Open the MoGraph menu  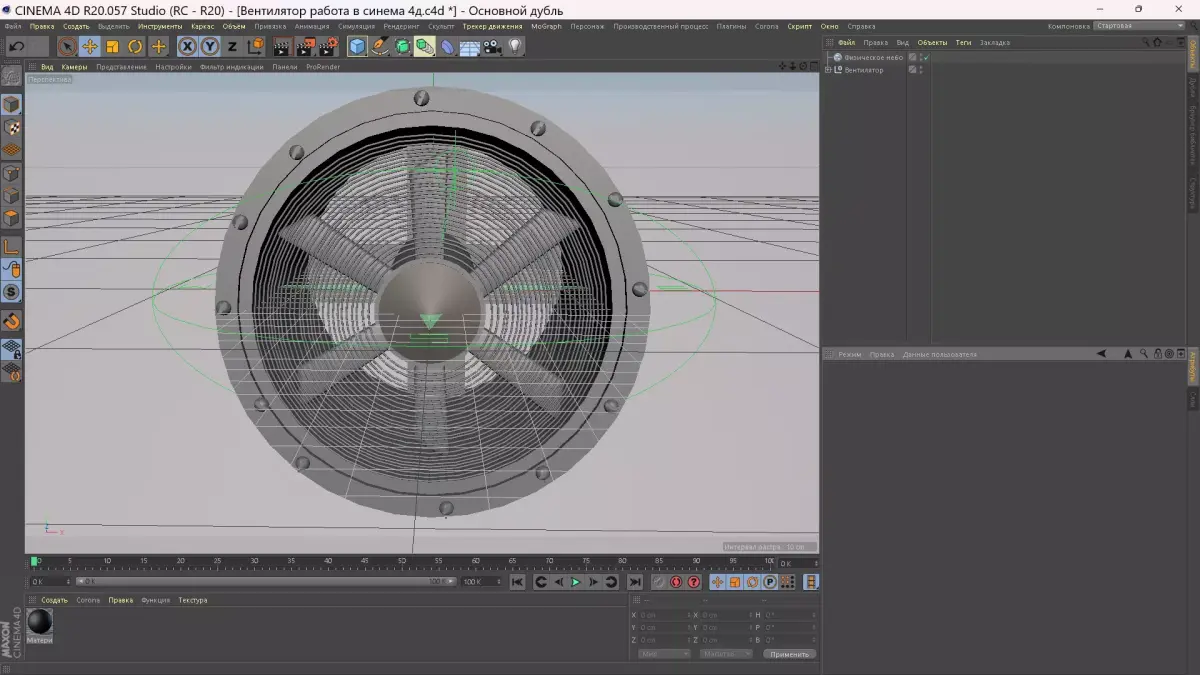(x=546, y=26)
